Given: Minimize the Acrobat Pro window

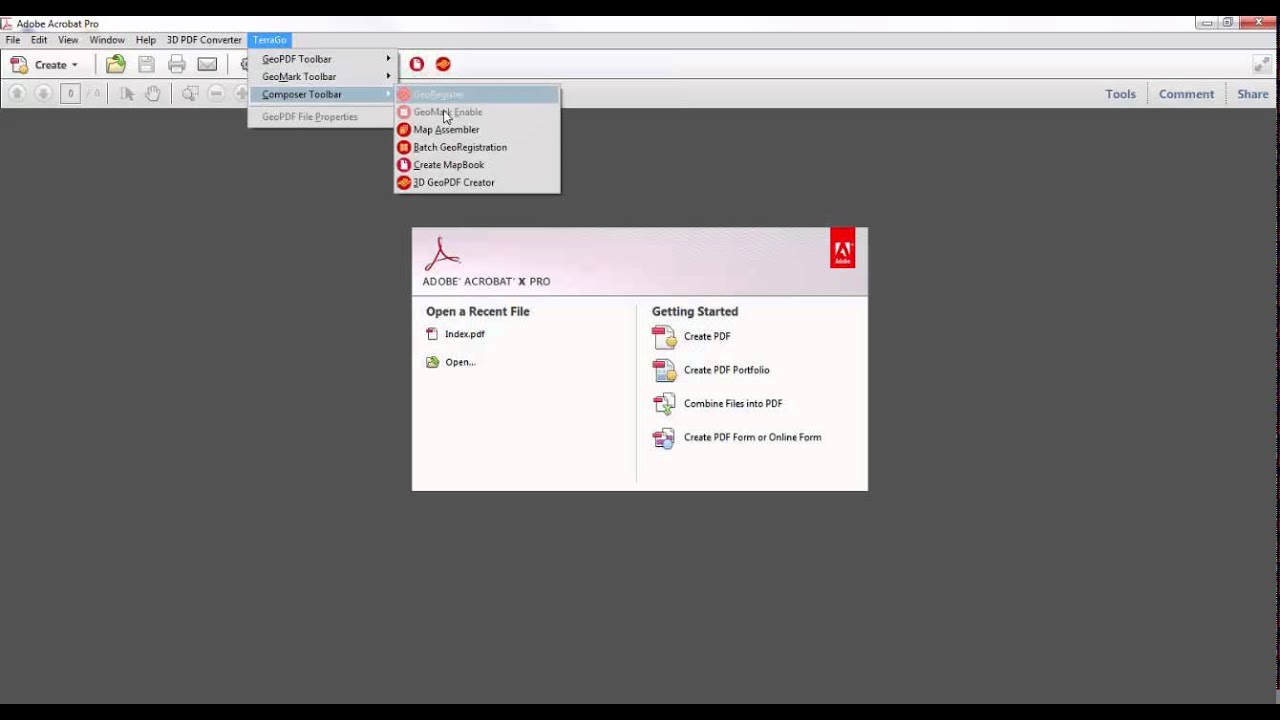Looking at the screenshot, I should tap(1206, 22).
